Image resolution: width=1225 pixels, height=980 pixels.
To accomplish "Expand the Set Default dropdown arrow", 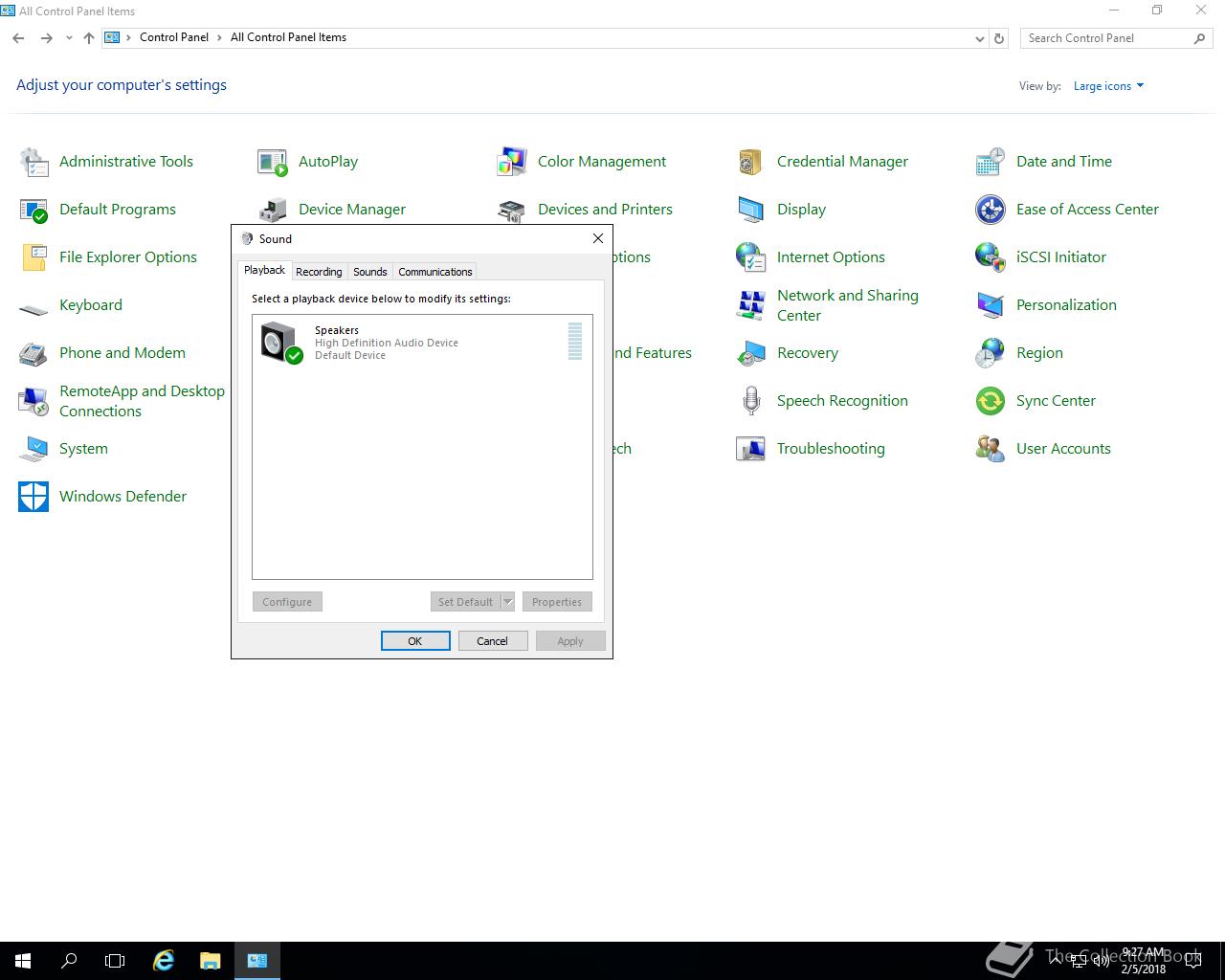I will pyautogui.click(x=508, y=602).
